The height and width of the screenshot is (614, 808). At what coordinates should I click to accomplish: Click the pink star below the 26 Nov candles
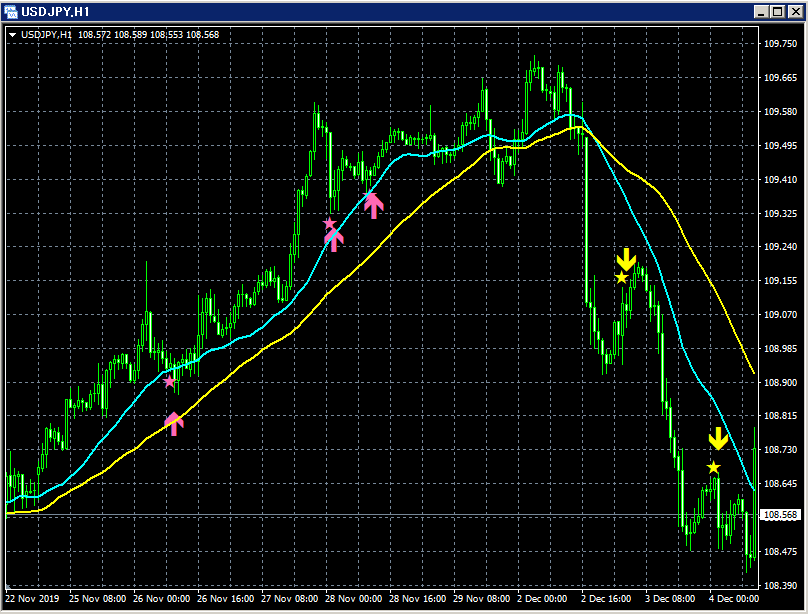tap(170, 382)
